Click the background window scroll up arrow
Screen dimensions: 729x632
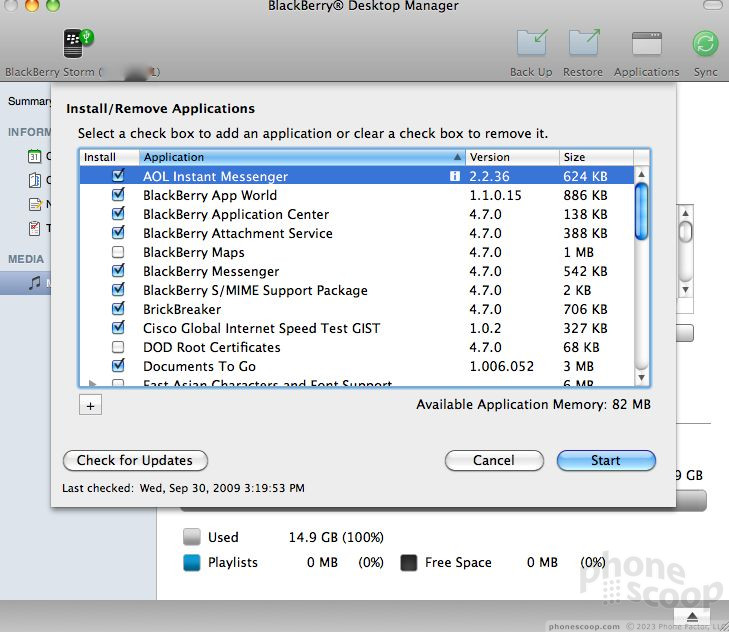(x=685, y=213)
